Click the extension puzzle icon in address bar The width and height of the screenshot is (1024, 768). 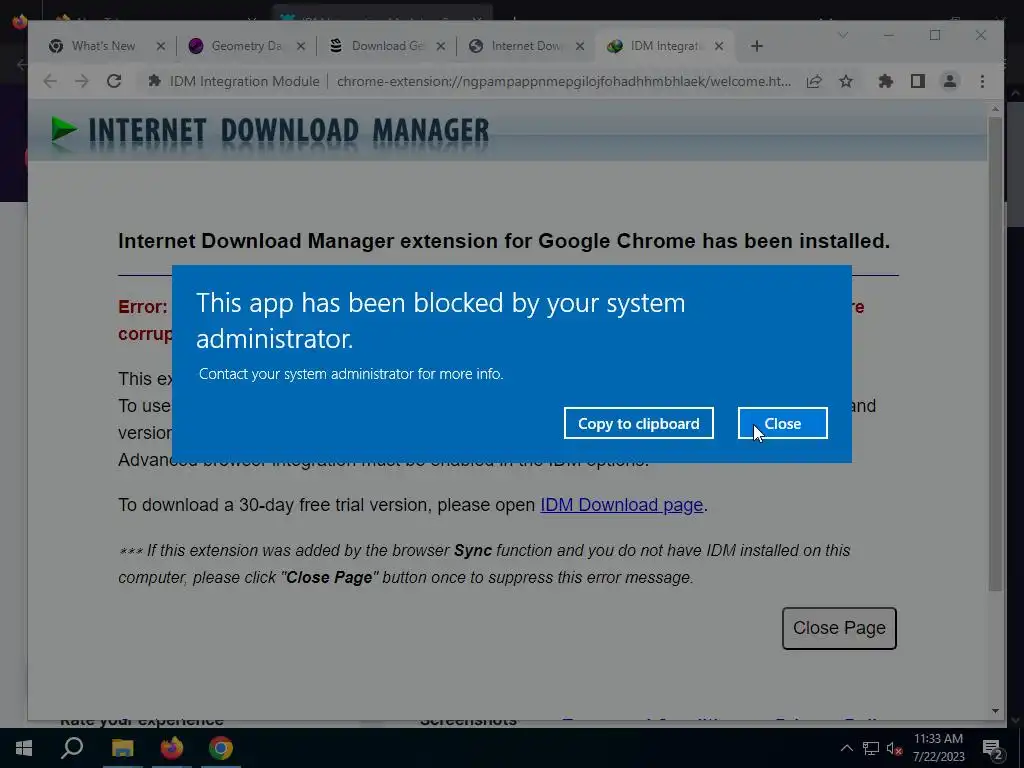(154, 81)
